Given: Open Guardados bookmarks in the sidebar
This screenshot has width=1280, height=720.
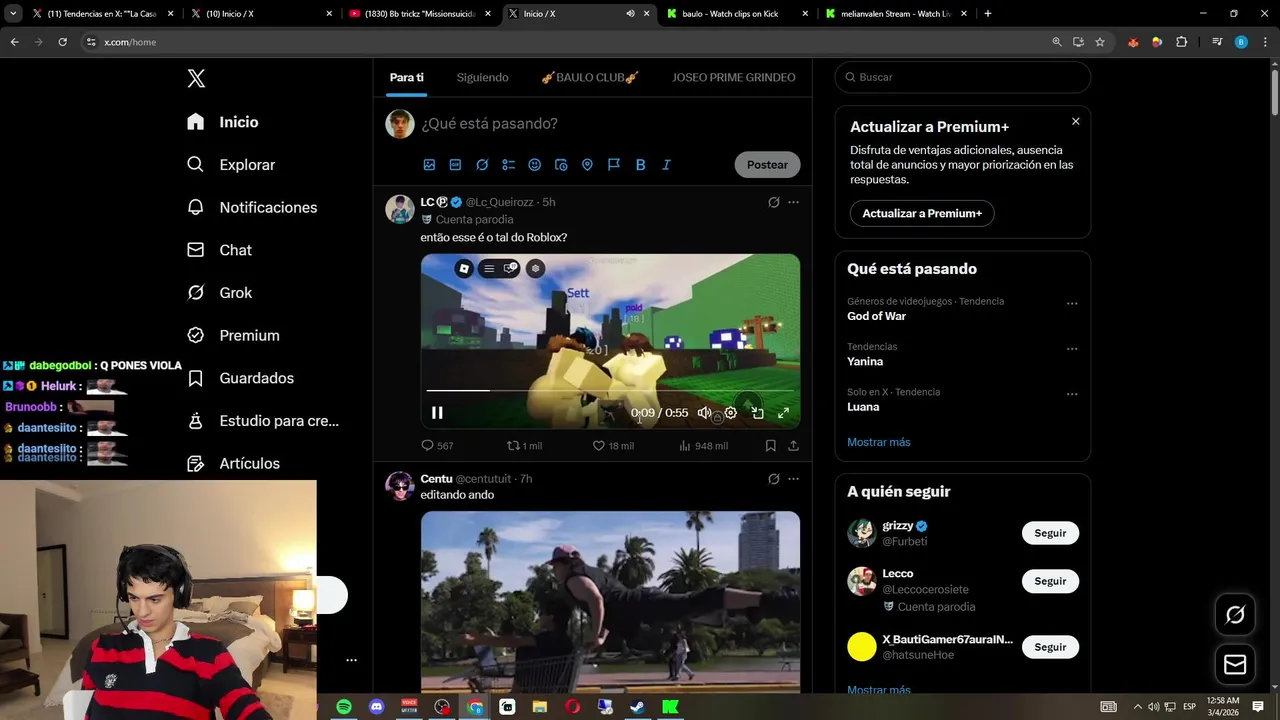Looking at the screenshot, I should click(240, 378).
